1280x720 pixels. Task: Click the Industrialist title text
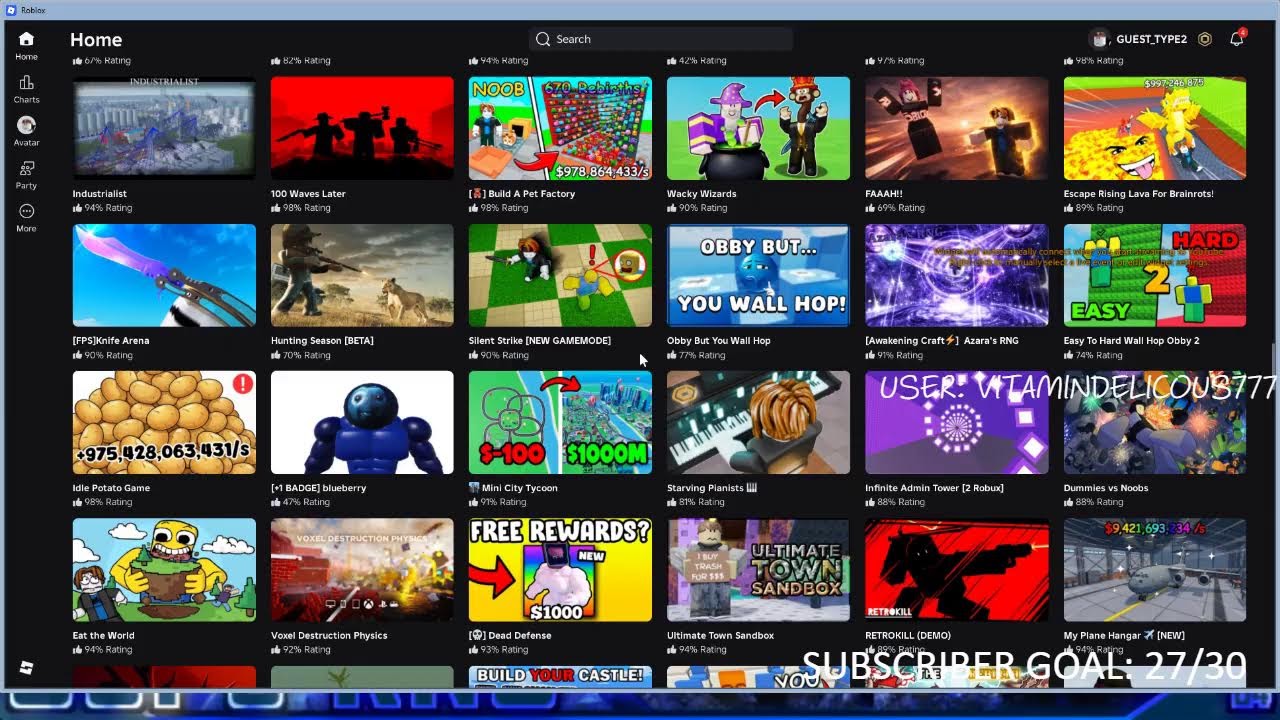click(x=100, y=194)
